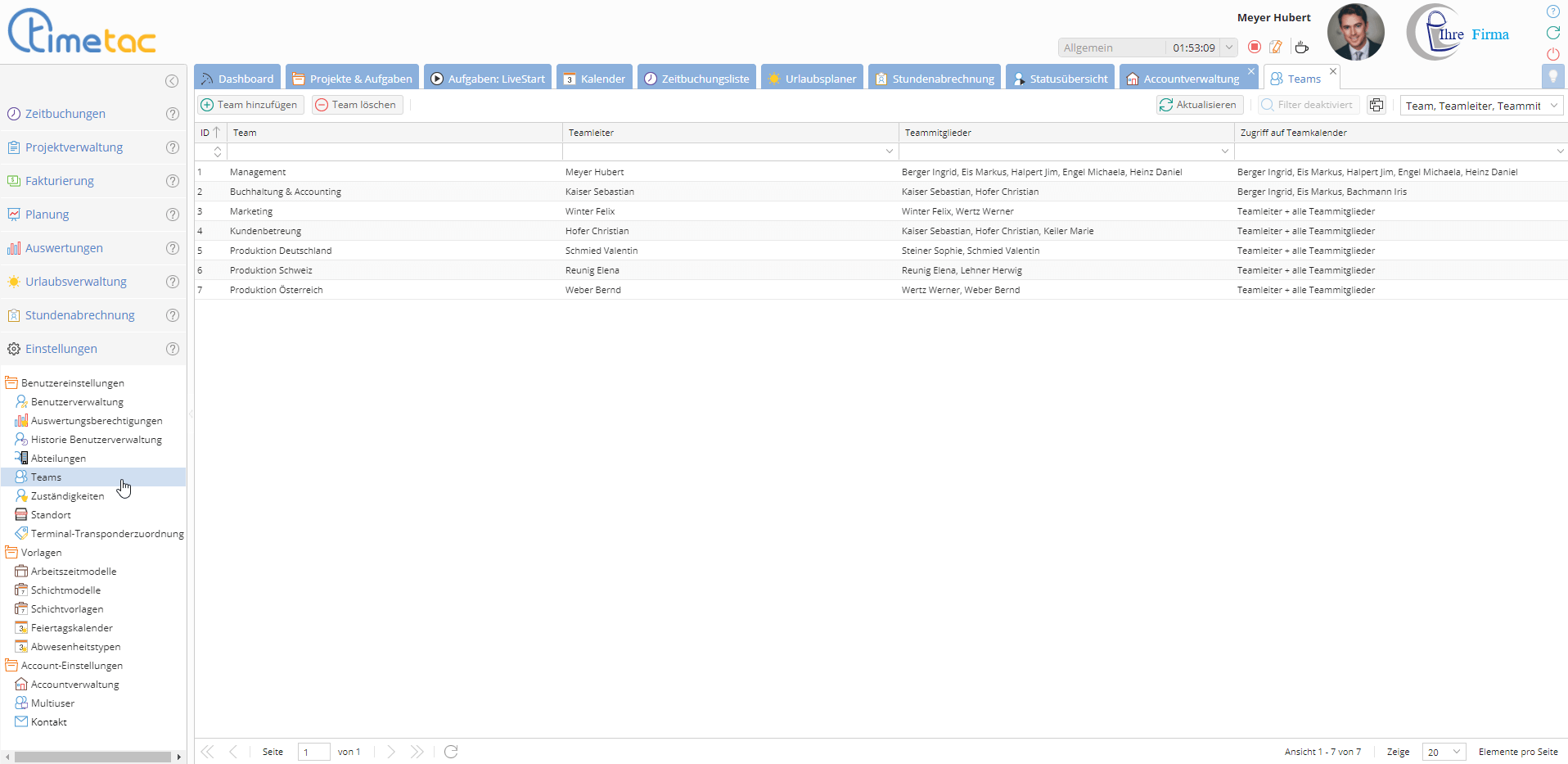Click the lightbulb icon at top right
This screenshot has width=1568, height=764.
point(1552,77)
